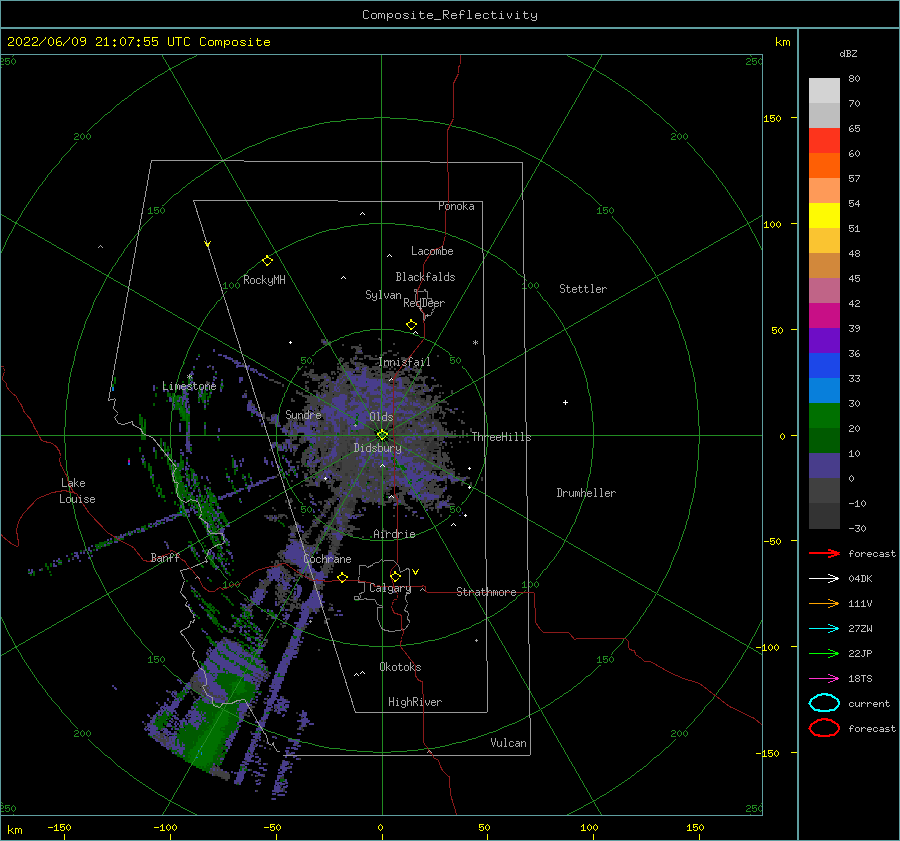
Task: Select the yellow radar-center diamond near Didsbury
Action: [382, 435]
